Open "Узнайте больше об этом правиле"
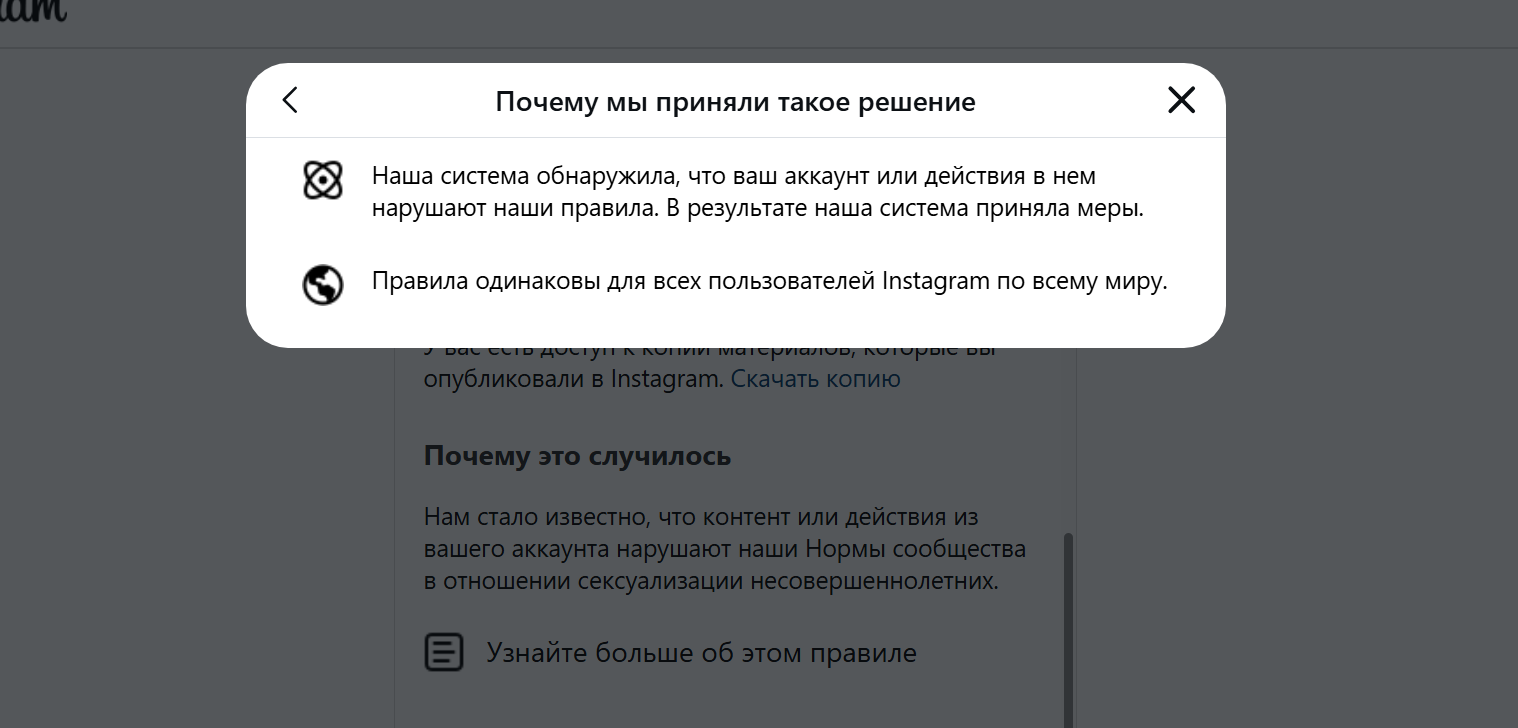The image size is (1518, 728). click(701, 653)
